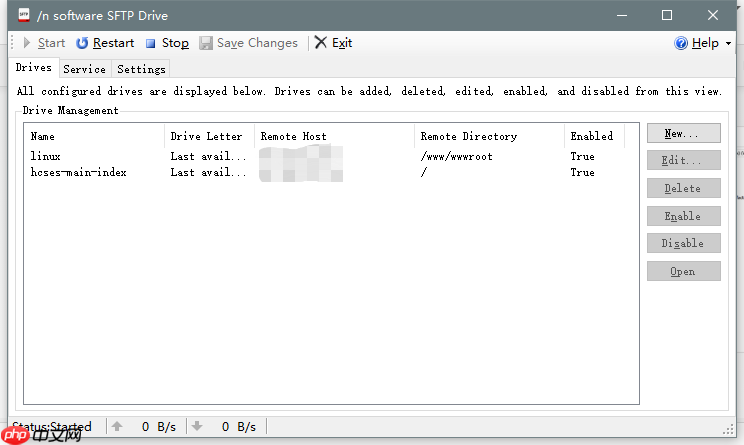Image resolution: width=744 pixels, height=445 pixels.
Task: Click the Exit toolbar label
Action: coord(342,43)
